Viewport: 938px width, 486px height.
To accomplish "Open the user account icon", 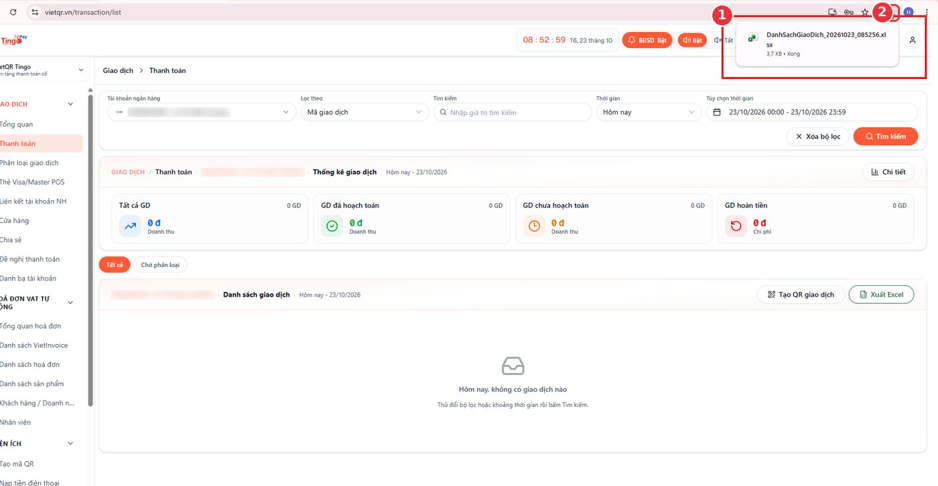I will (x=912, y=40).
